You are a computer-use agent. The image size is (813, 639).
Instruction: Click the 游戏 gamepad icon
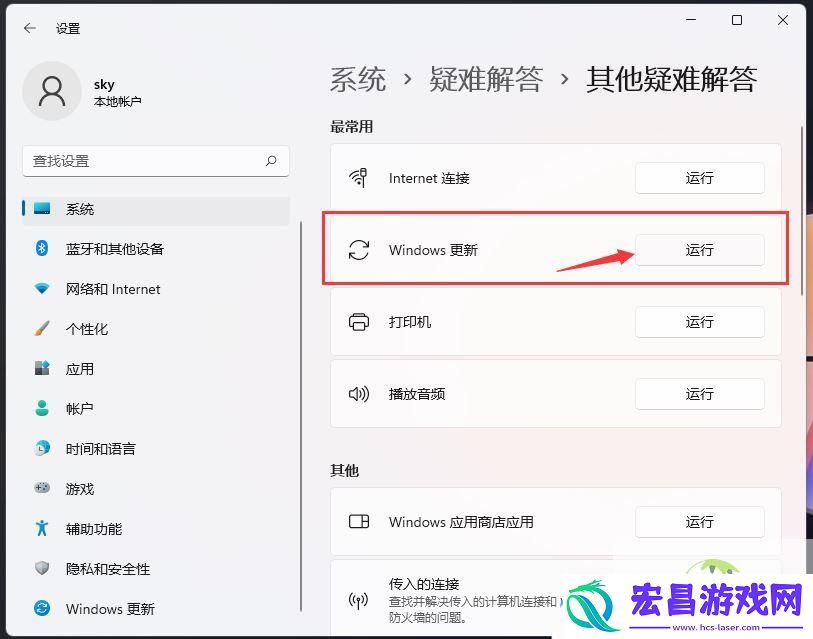(42, 488)
